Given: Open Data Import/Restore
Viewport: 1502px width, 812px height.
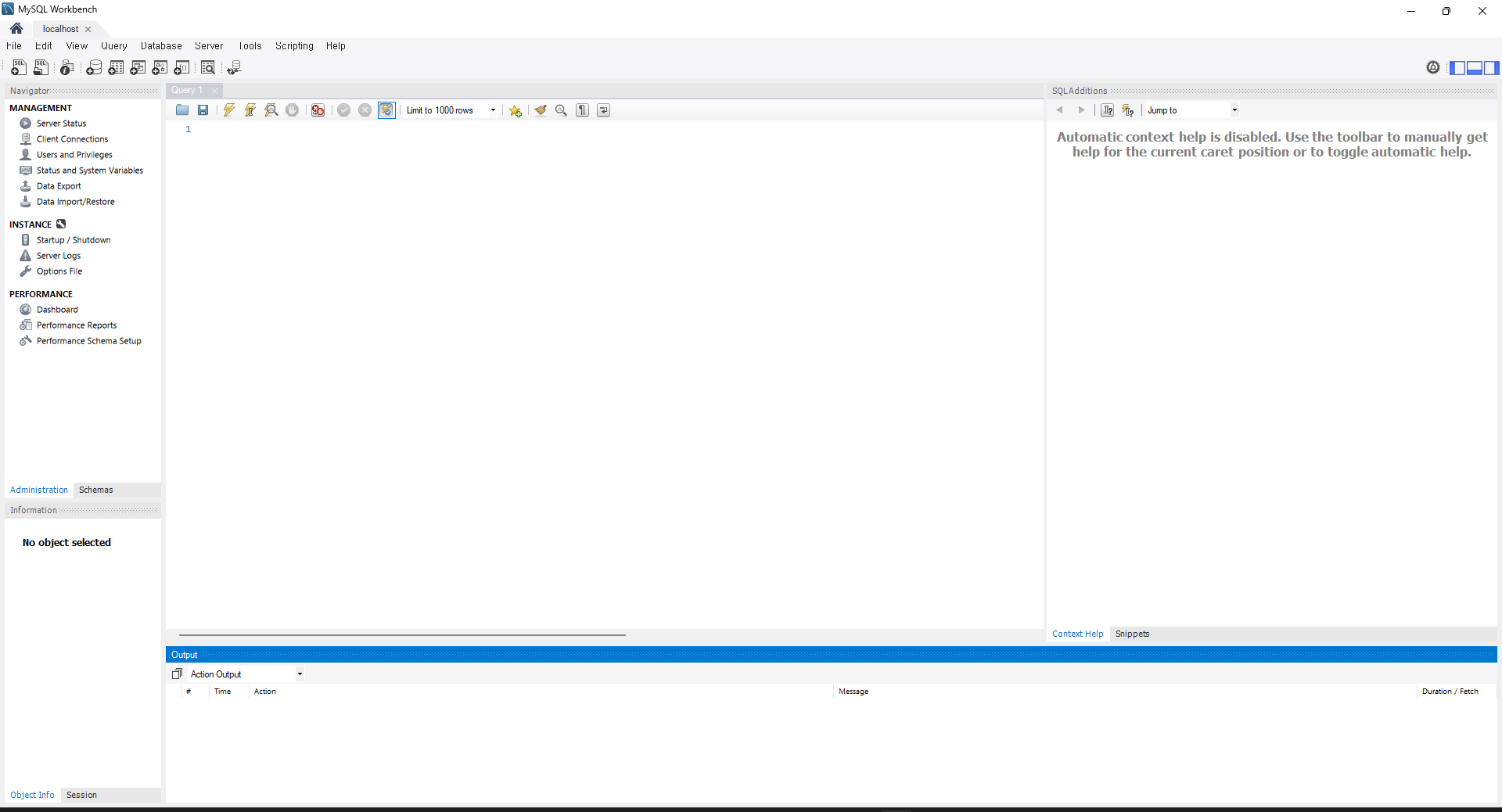Looking at the screenshot, I should [75, 202].
